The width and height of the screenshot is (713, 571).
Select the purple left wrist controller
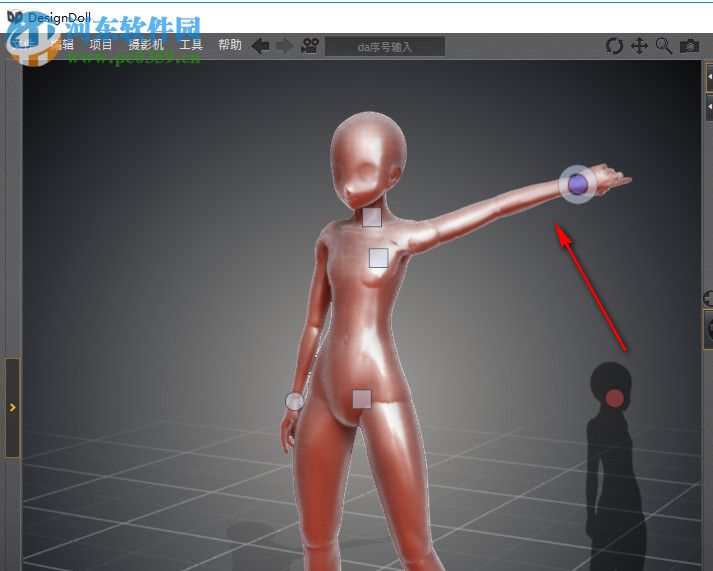point(577,185)
